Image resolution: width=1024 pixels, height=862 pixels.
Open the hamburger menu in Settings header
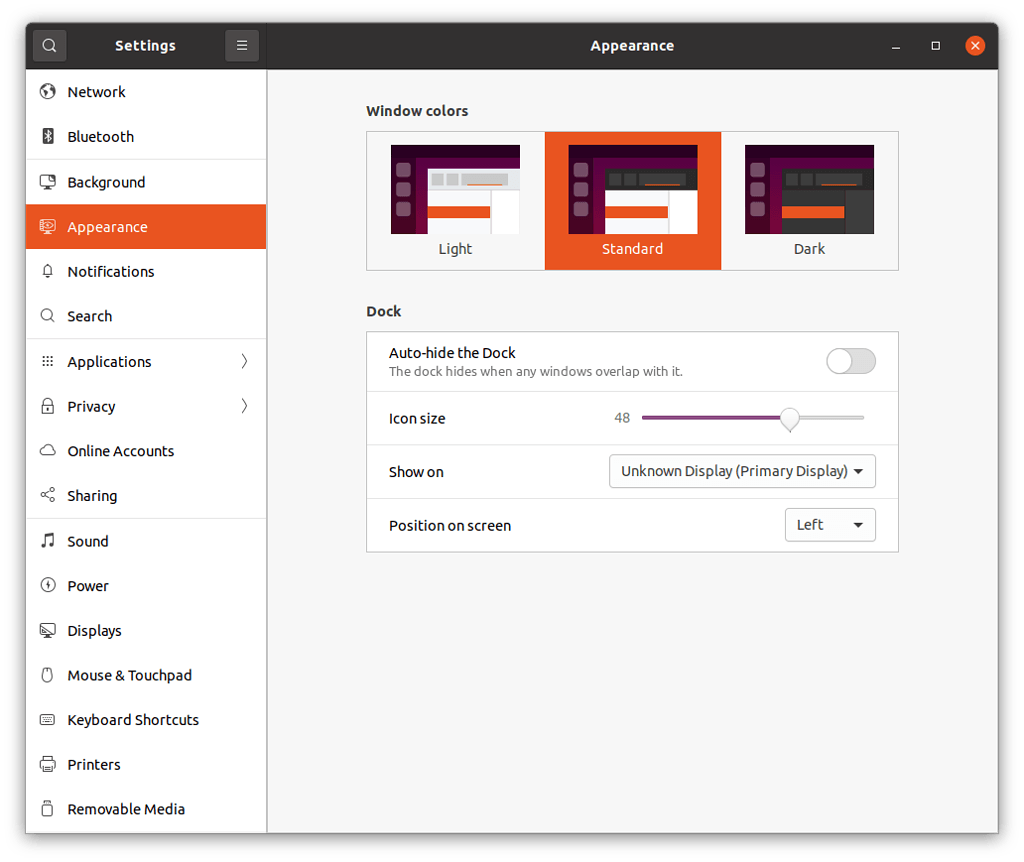(x=242, y=46)
